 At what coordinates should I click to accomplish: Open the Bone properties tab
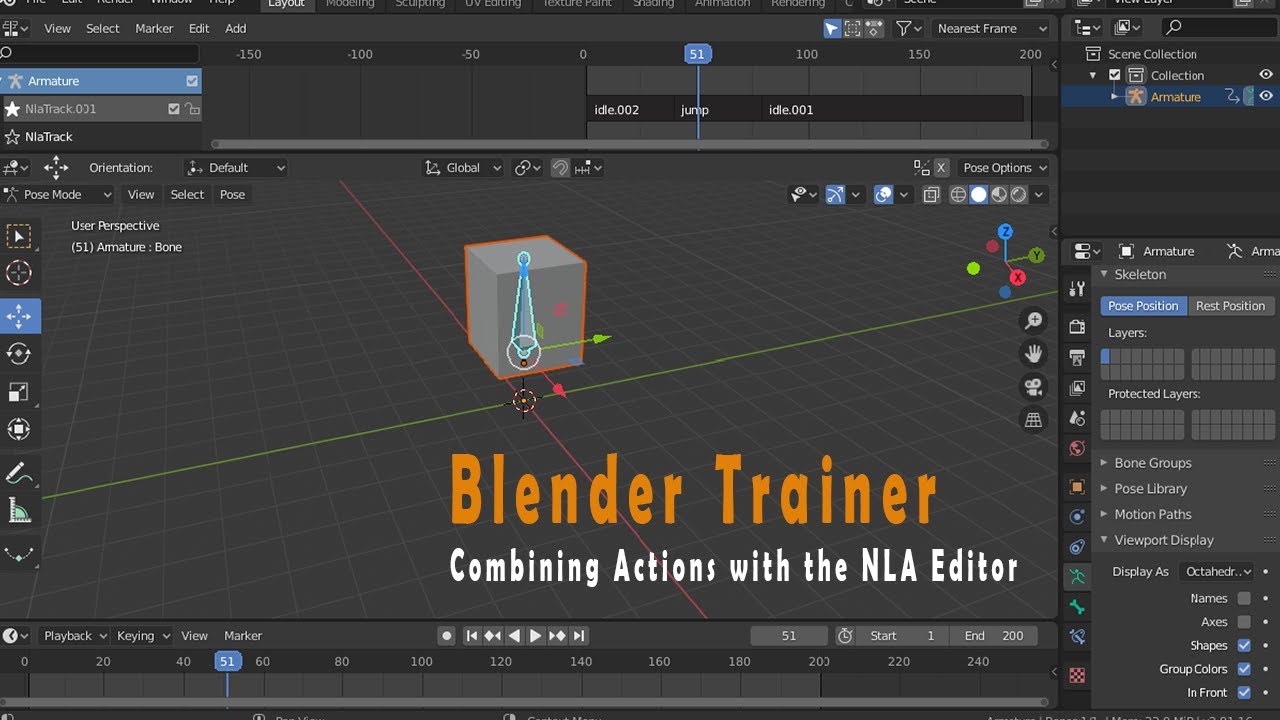[1077, 606]
